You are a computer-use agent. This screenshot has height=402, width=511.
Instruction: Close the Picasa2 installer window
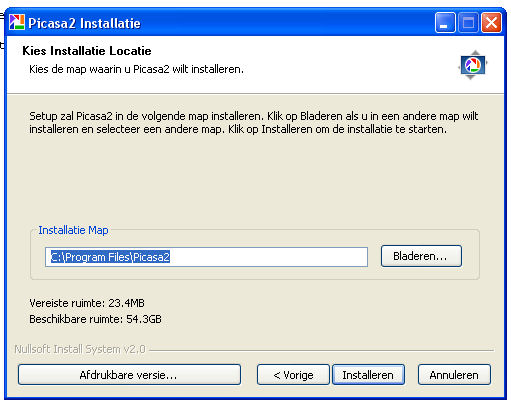pos(491,23)
